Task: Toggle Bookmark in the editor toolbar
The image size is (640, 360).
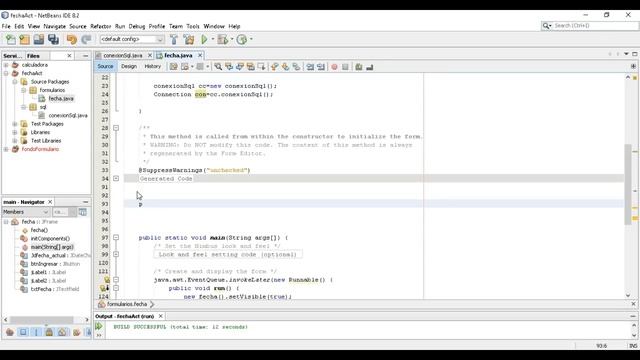Action: 296,67
